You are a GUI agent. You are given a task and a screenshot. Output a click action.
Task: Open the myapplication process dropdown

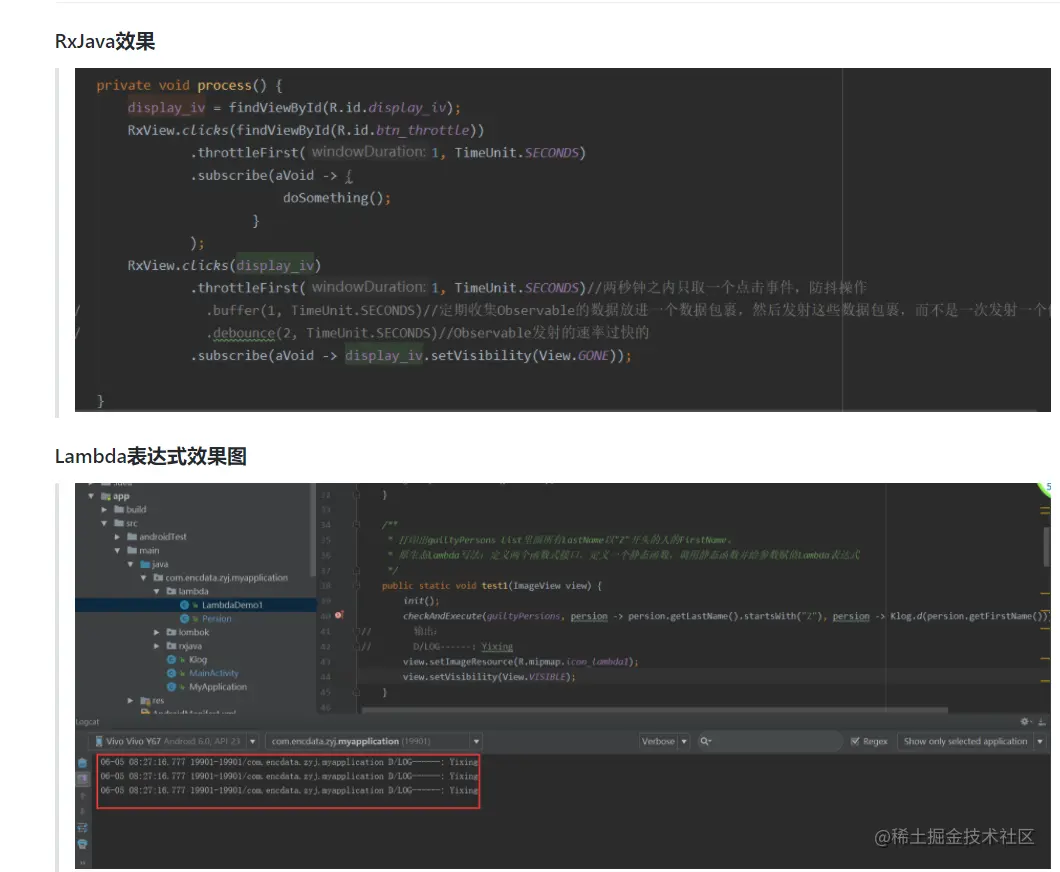pyautogui.click(x=476, y=742)
